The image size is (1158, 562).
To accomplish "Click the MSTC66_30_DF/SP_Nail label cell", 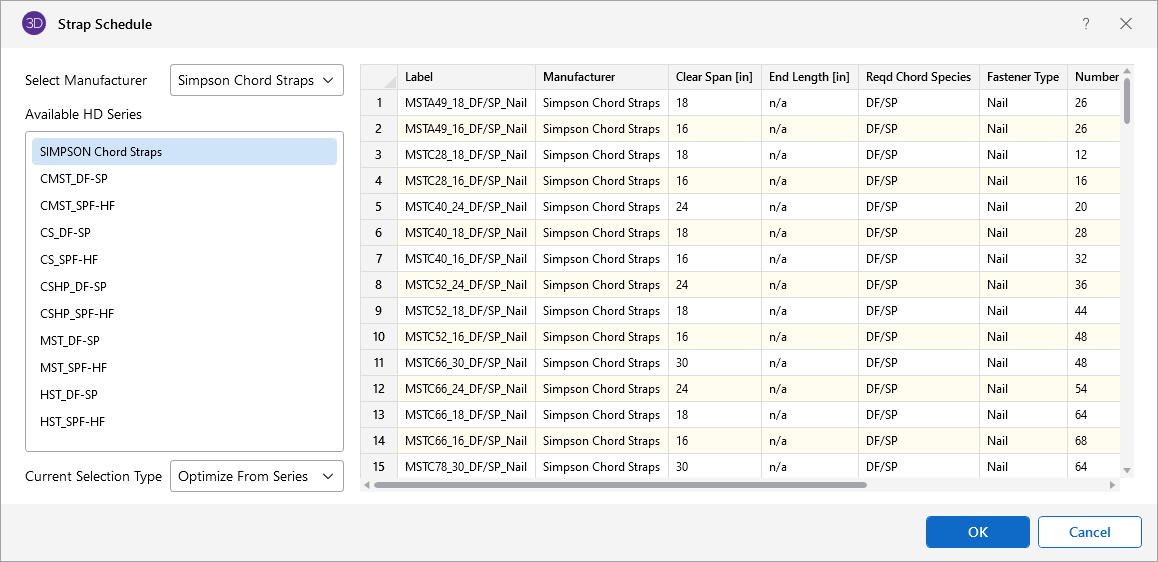I will [466, 363].
